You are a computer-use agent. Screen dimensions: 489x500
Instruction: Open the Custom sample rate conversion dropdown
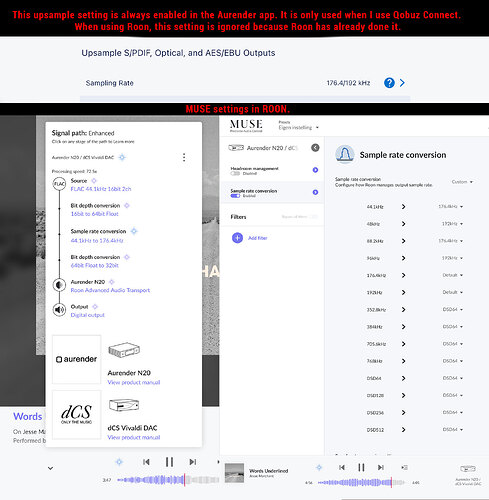click(462, 182)
